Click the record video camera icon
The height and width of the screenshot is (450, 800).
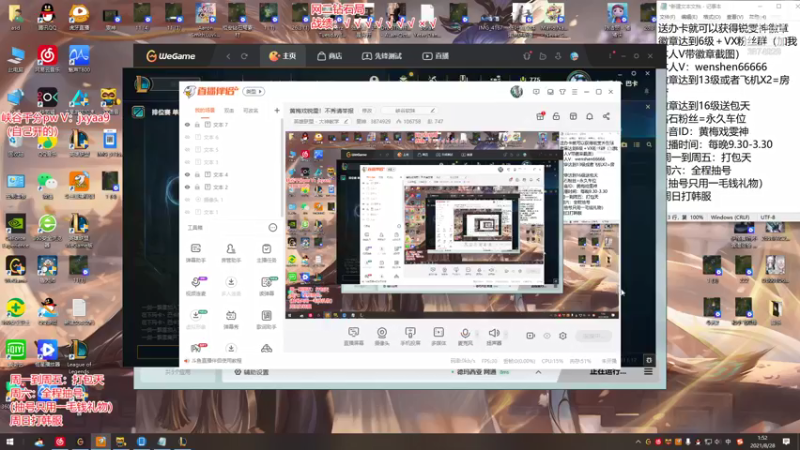point(531,336)
